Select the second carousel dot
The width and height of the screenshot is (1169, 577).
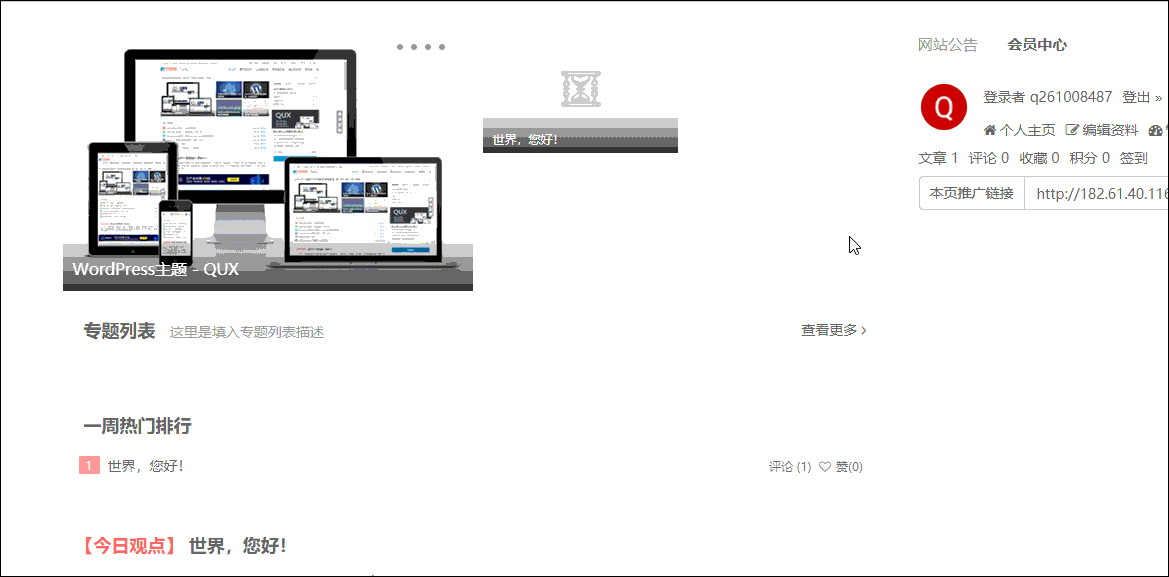[415, 47]
